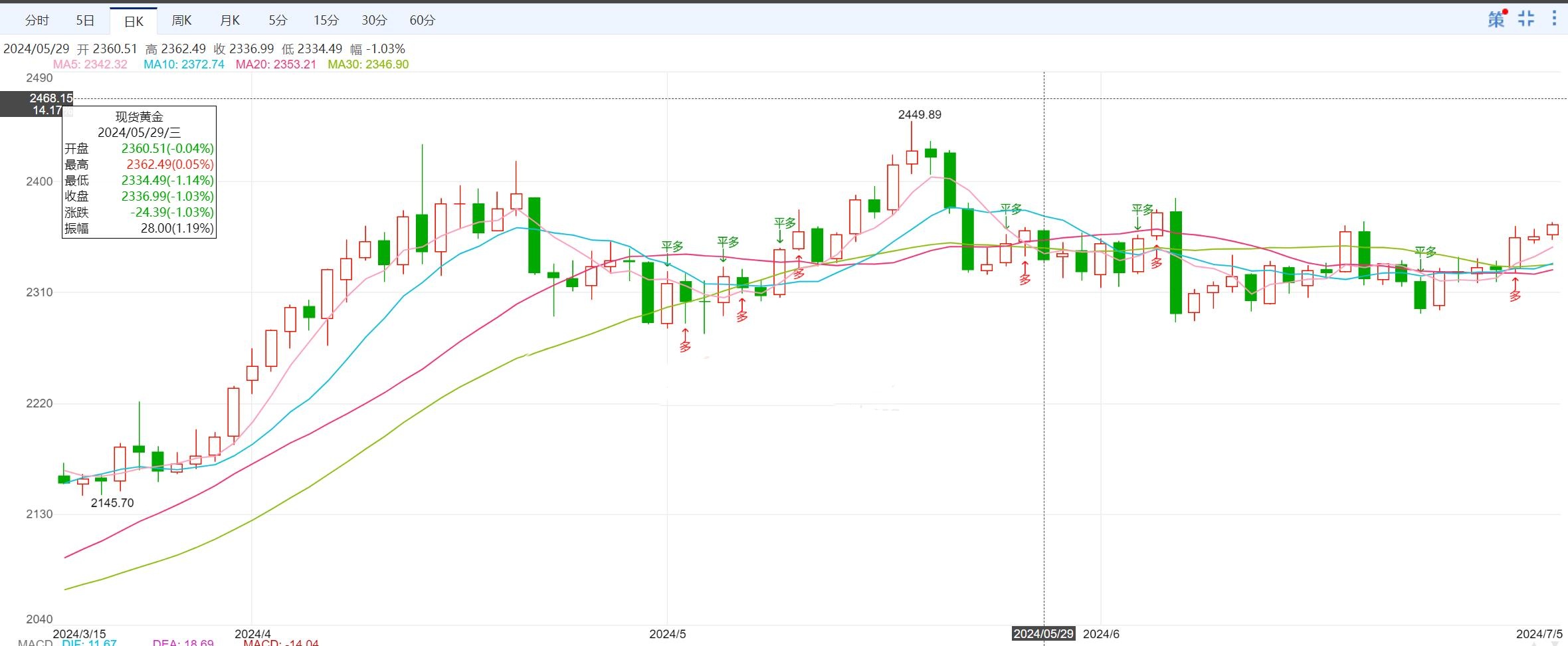Select the 30分 interval tab

[x=374, y=21]
